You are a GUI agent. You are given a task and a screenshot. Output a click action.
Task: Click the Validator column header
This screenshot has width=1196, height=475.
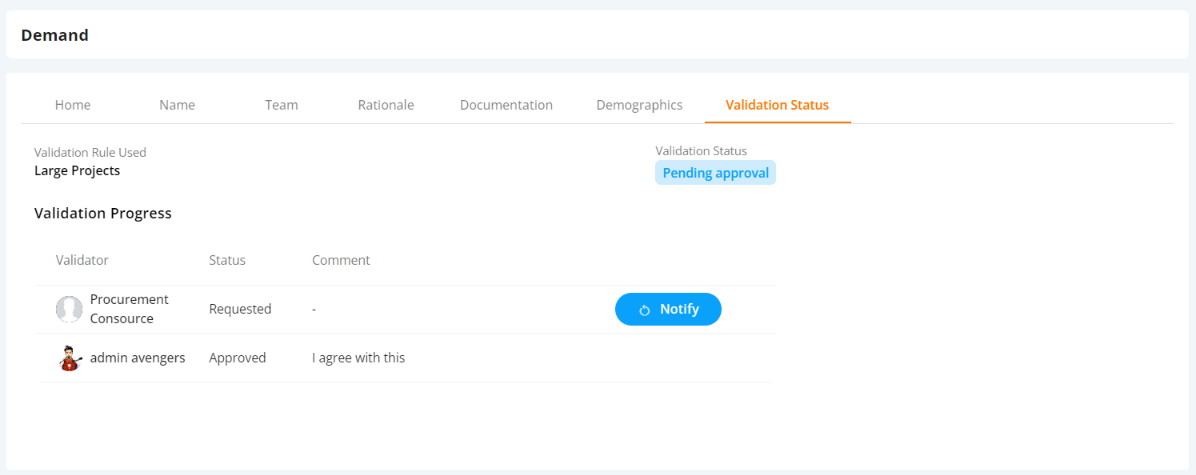82,260
